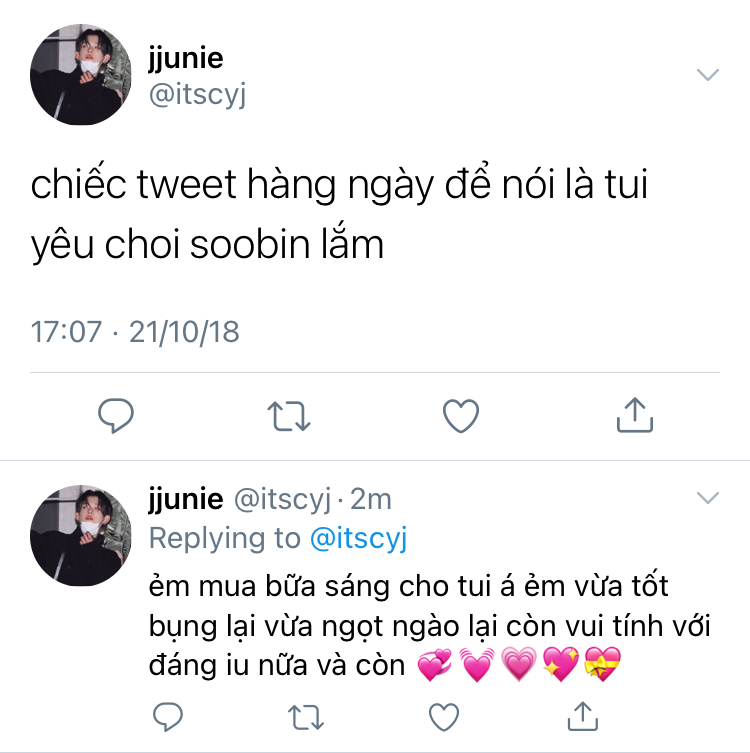Open jjunie profile picture on main tweet

coord(81,74)
